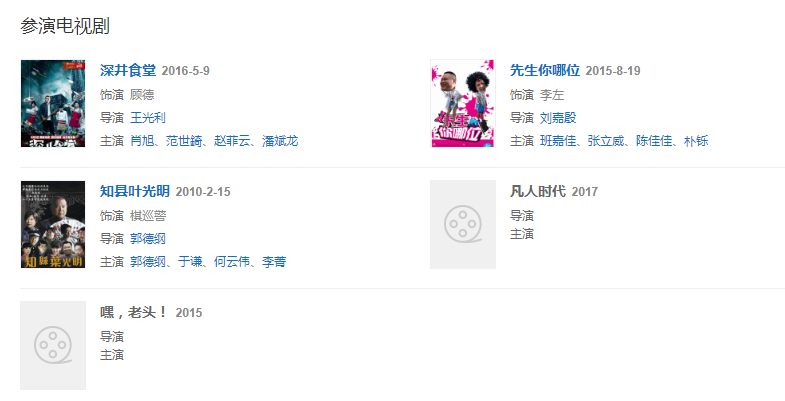
Task: Click the 先生你哪位 poster thumbnail
Action: [x=463, y=104]
